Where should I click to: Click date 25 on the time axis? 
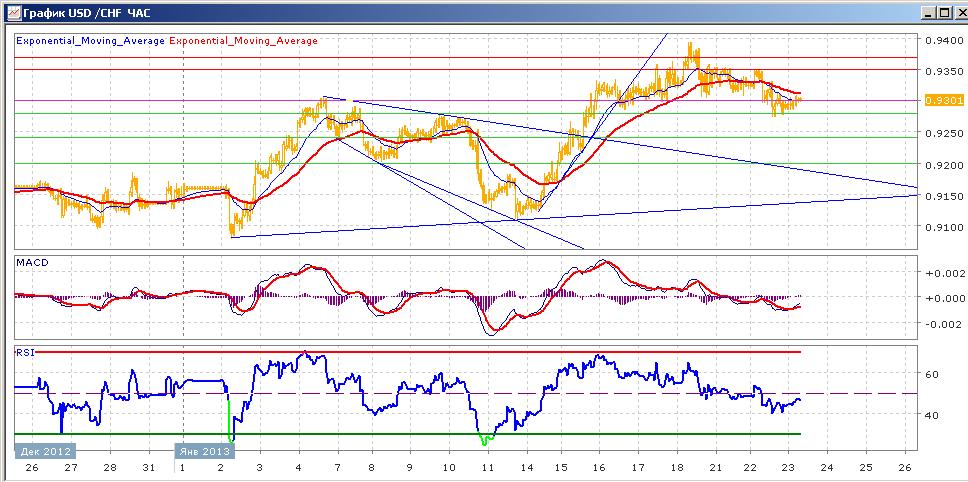point(865,467)
